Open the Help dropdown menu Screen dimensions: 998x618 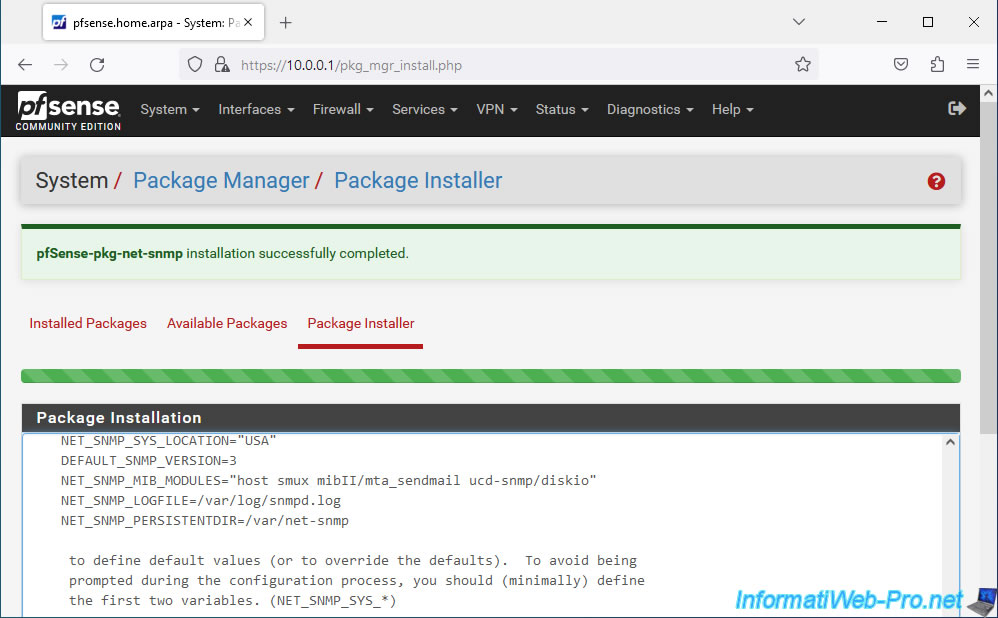click(733, 109)
